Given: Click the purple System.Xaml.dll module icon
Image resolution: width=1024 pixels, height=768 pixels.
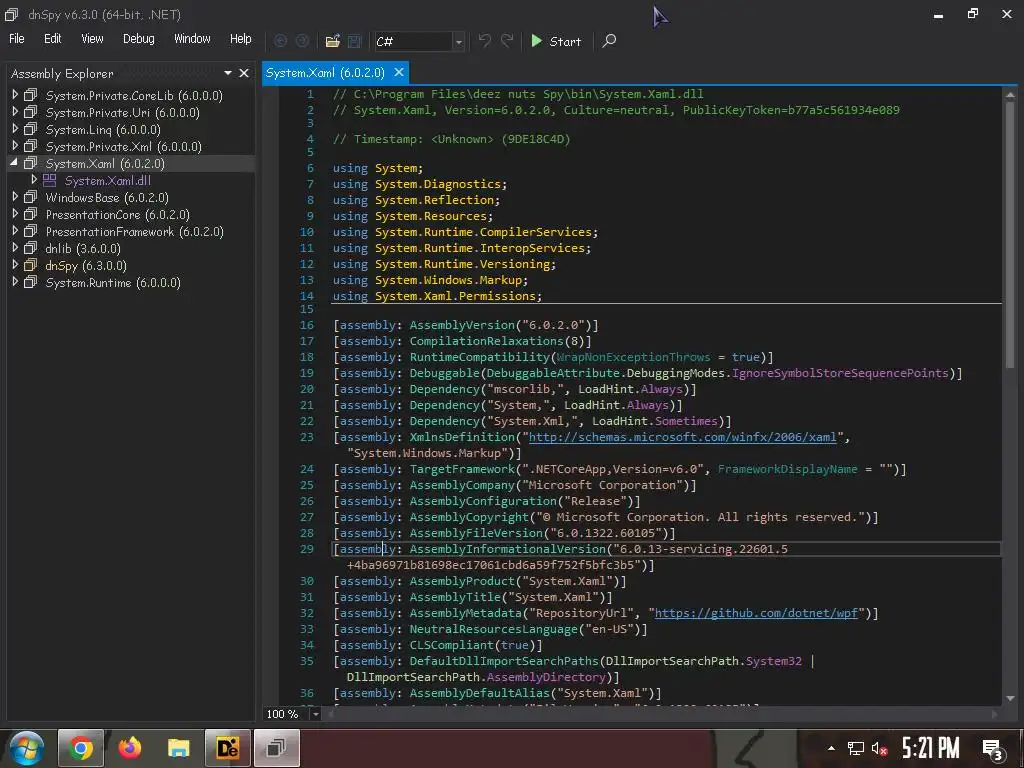Looking at the screenshot, I should [x=50, y=180].
